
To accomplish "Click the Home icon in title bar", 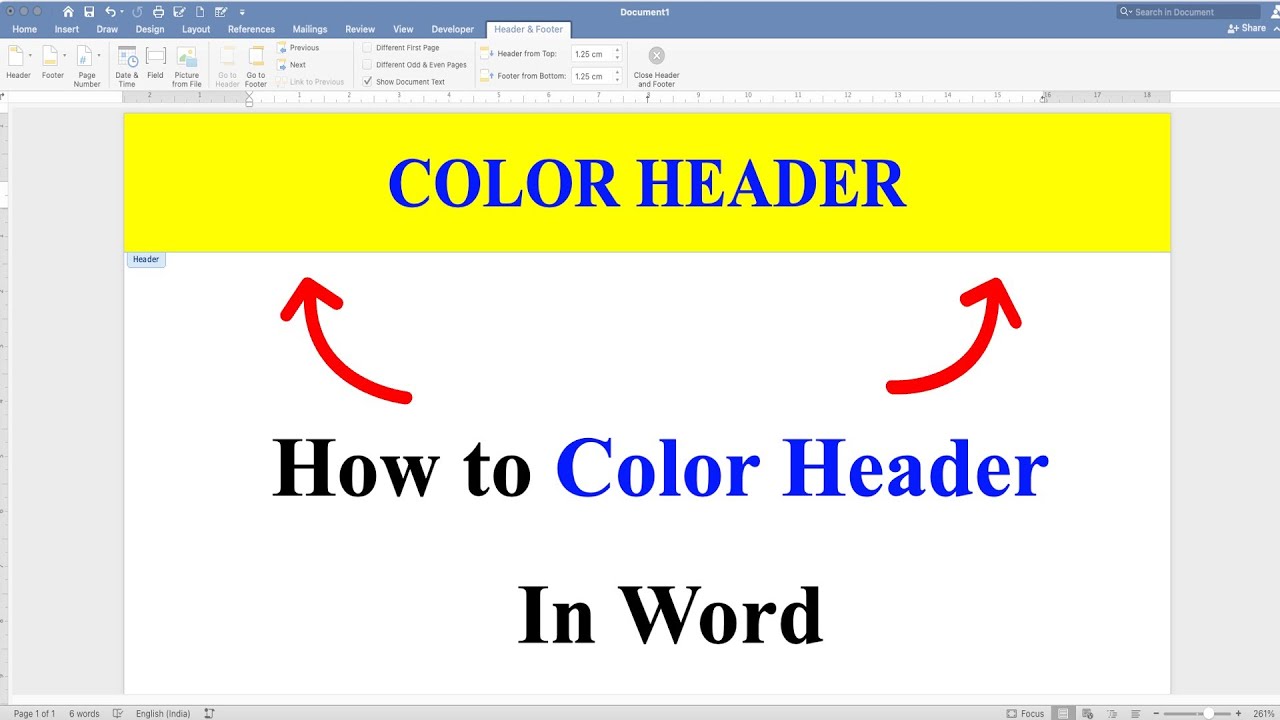I will 68,12.
